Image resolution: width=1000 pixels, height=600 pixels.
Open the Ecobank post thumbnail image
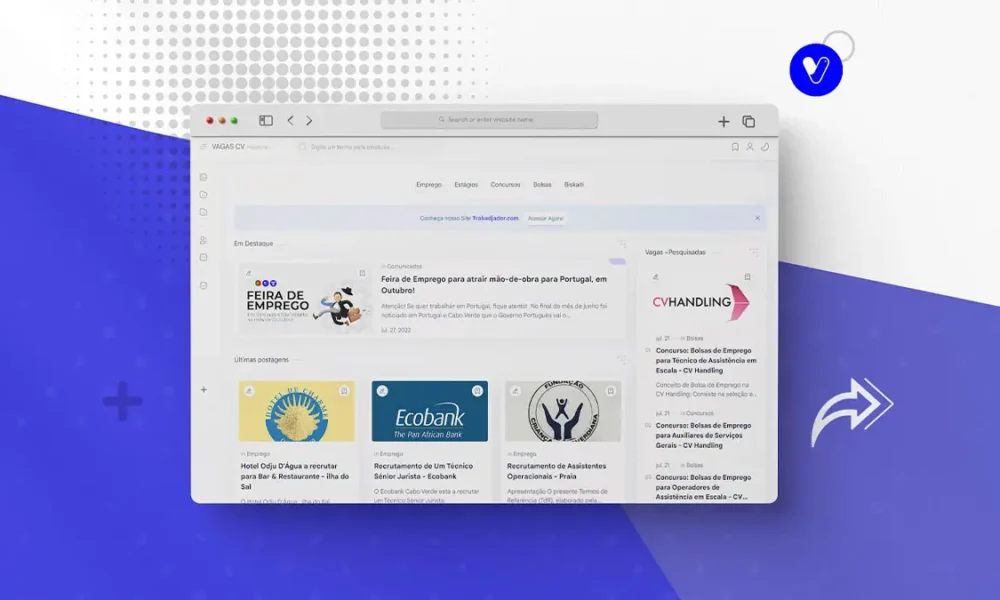click(x=430, y=412)
